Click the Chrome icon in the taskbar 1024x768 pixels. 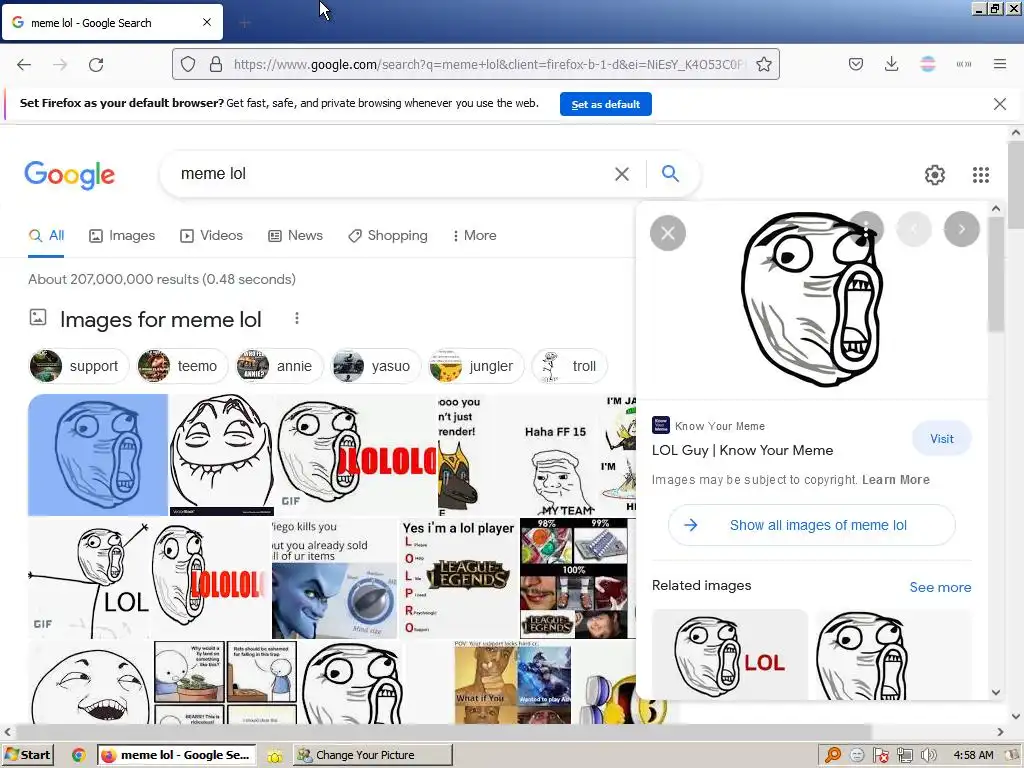pos(79,755)
